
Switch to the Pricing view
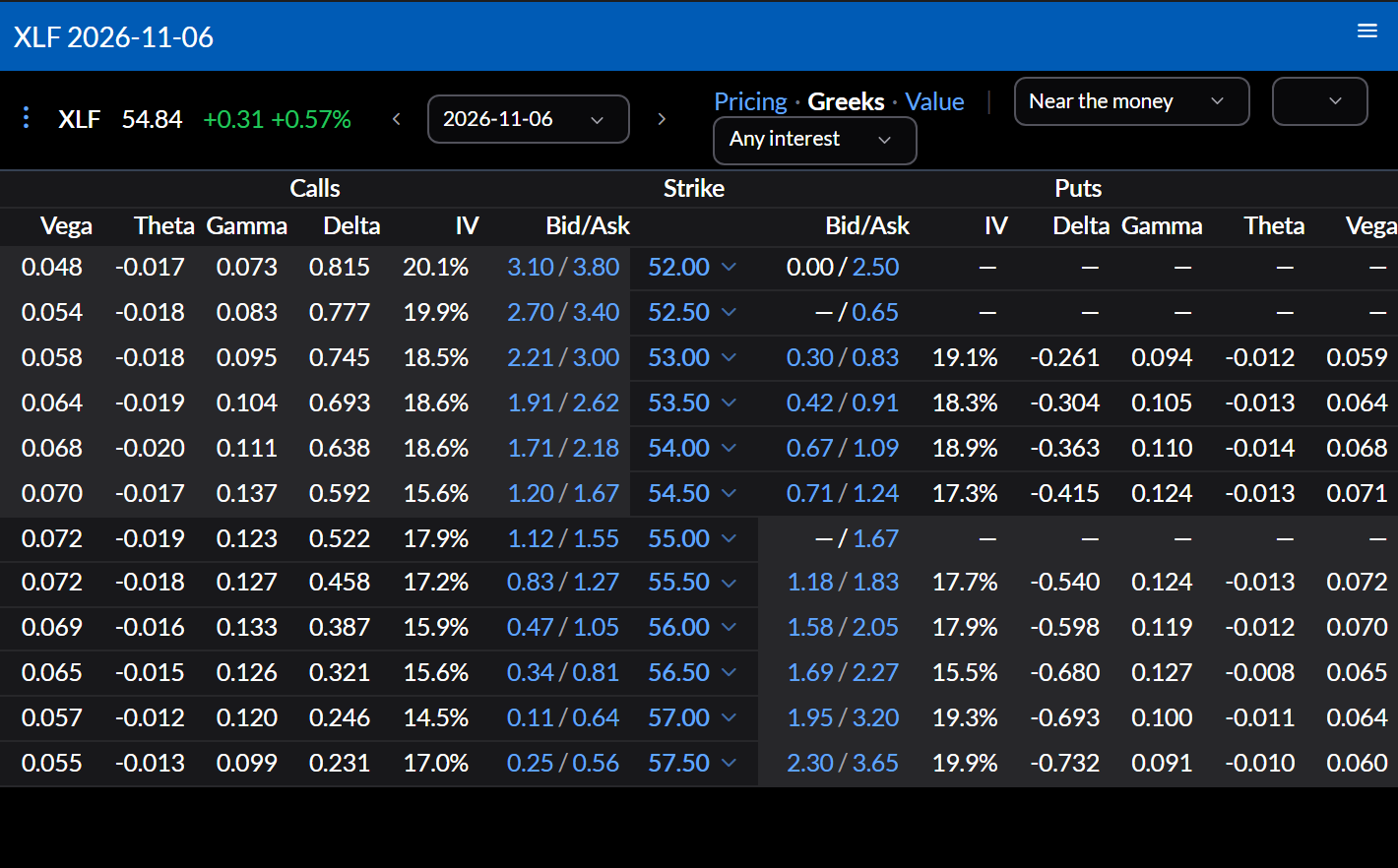coord(750,101)
